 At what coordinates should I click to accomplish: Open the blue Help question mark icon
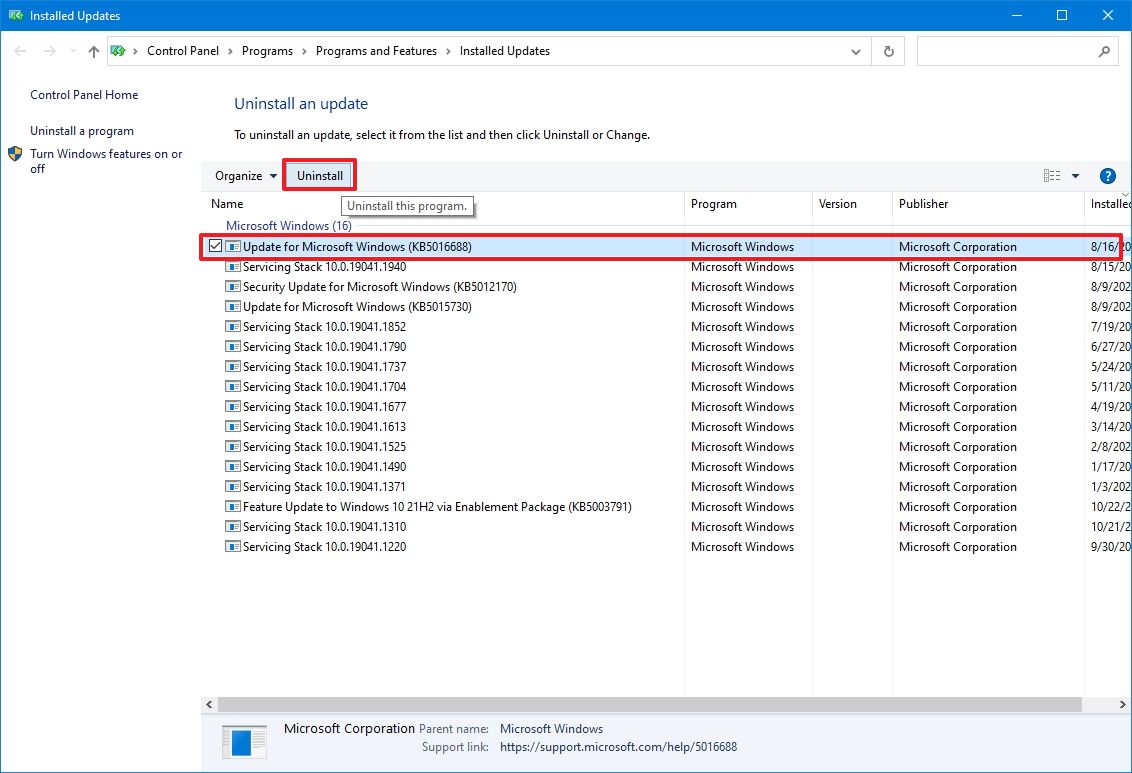point(1107,175)
